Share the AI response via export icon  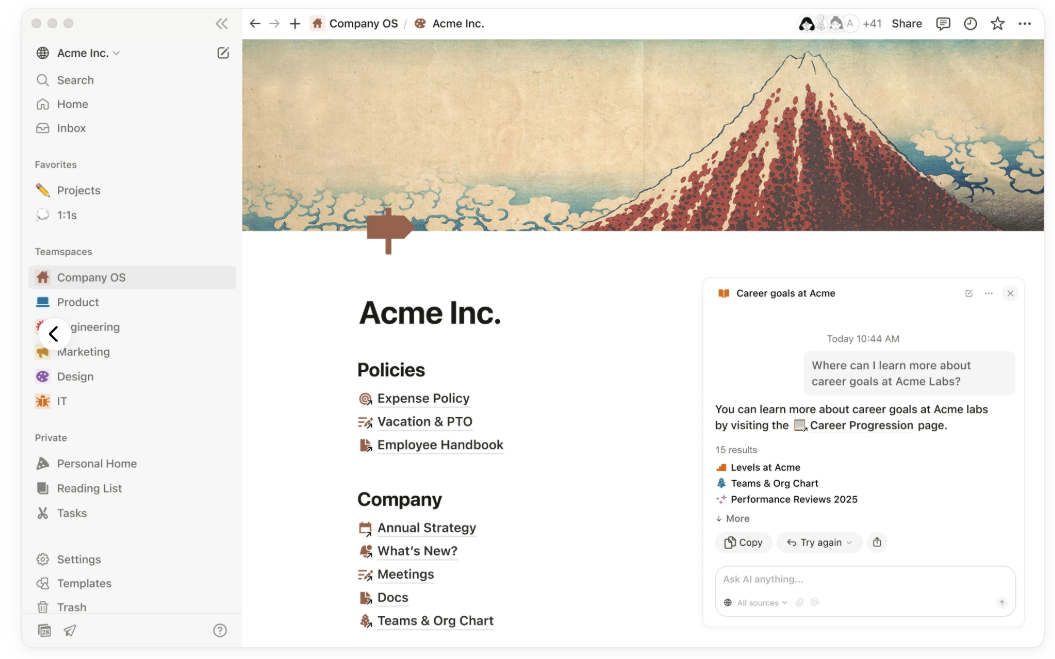(877, 542)
